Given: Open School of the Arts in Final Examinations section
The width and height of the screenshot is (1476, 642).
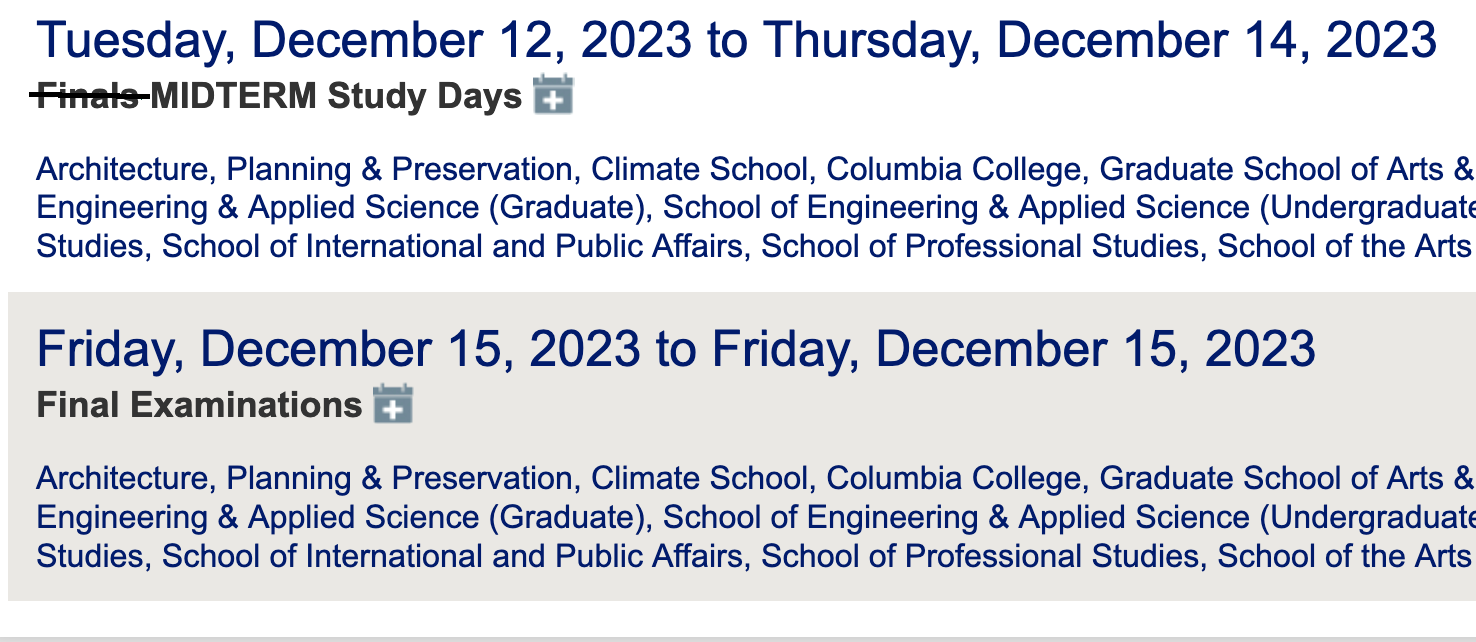Looking at the screenshot, I should tap(1344, 555).
